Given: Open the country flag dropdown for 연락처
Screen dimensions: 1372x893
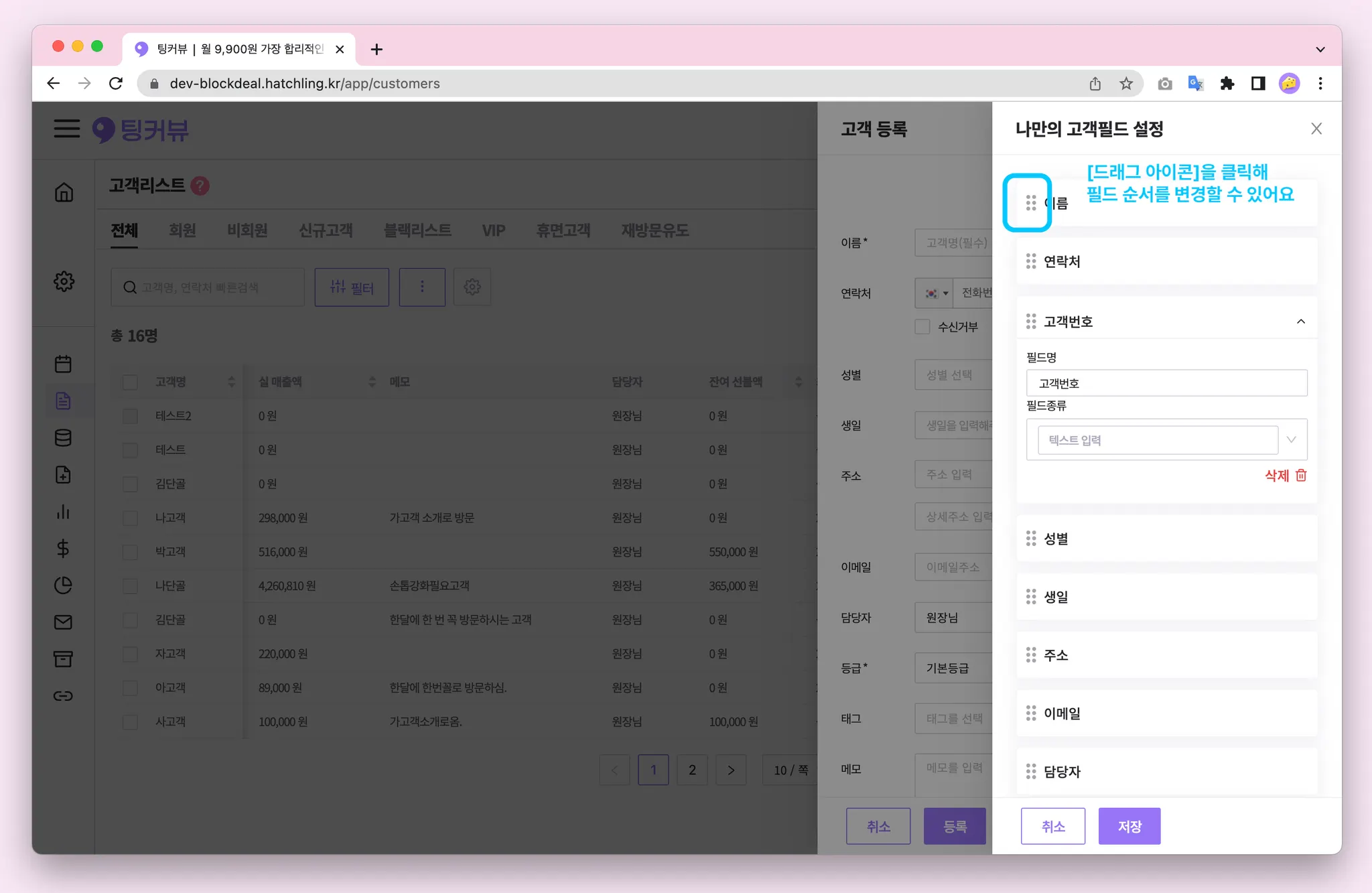Looking at the screenshot, I should pos(936,293).
